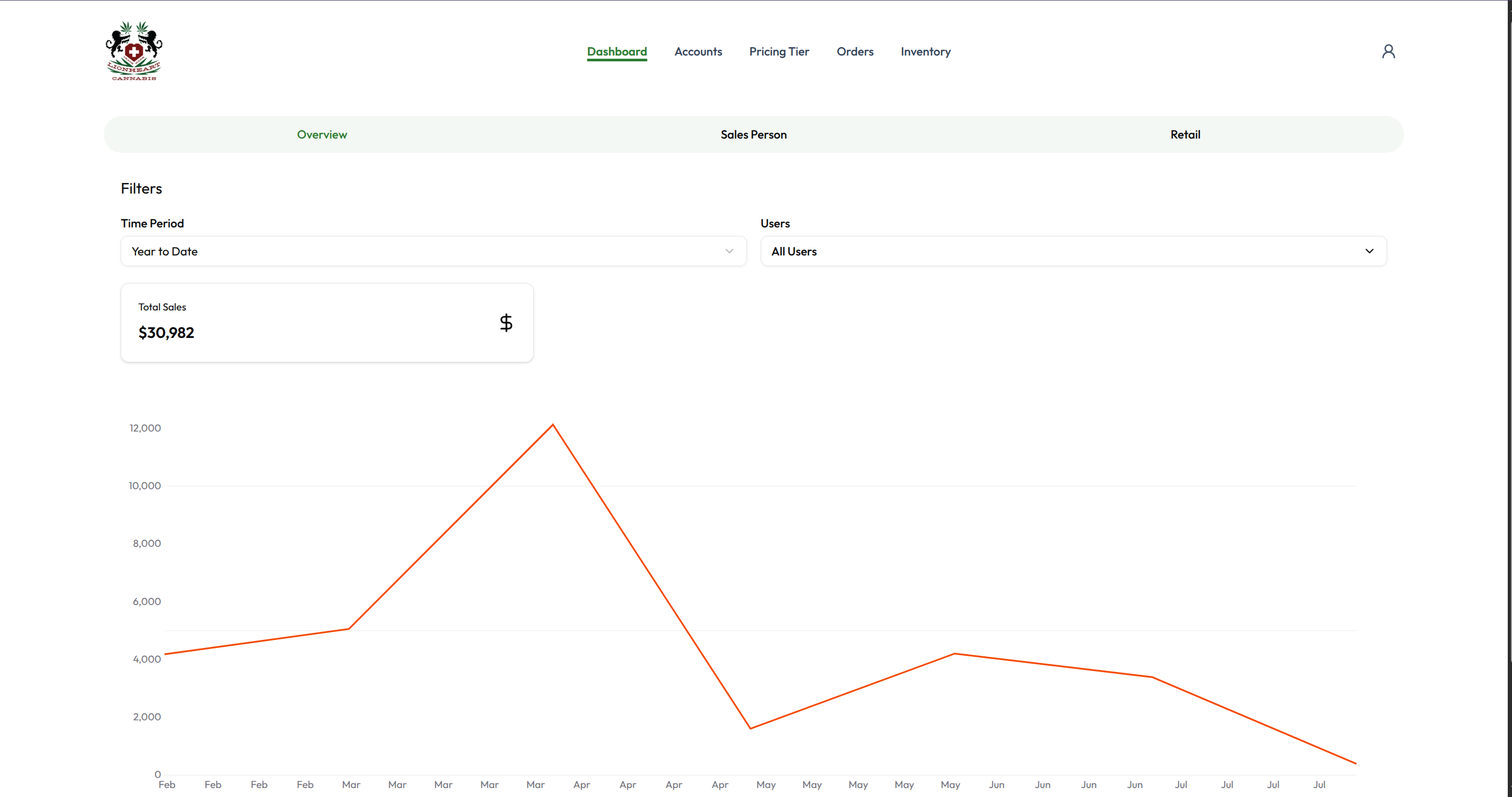Open the user profile icon
1512x797 pixels.
[1388, 52]
